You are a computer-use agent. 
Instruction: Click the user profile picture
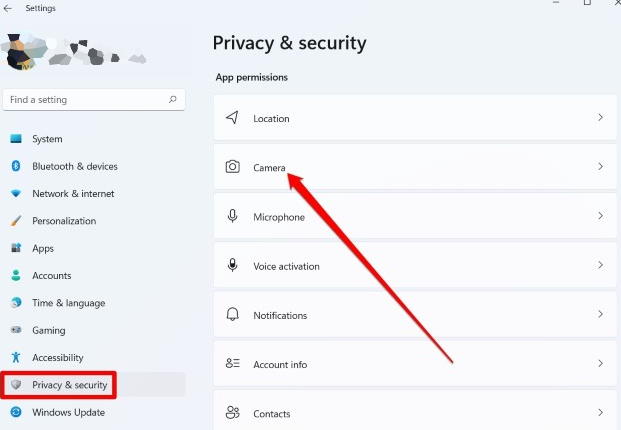[20, 52]
